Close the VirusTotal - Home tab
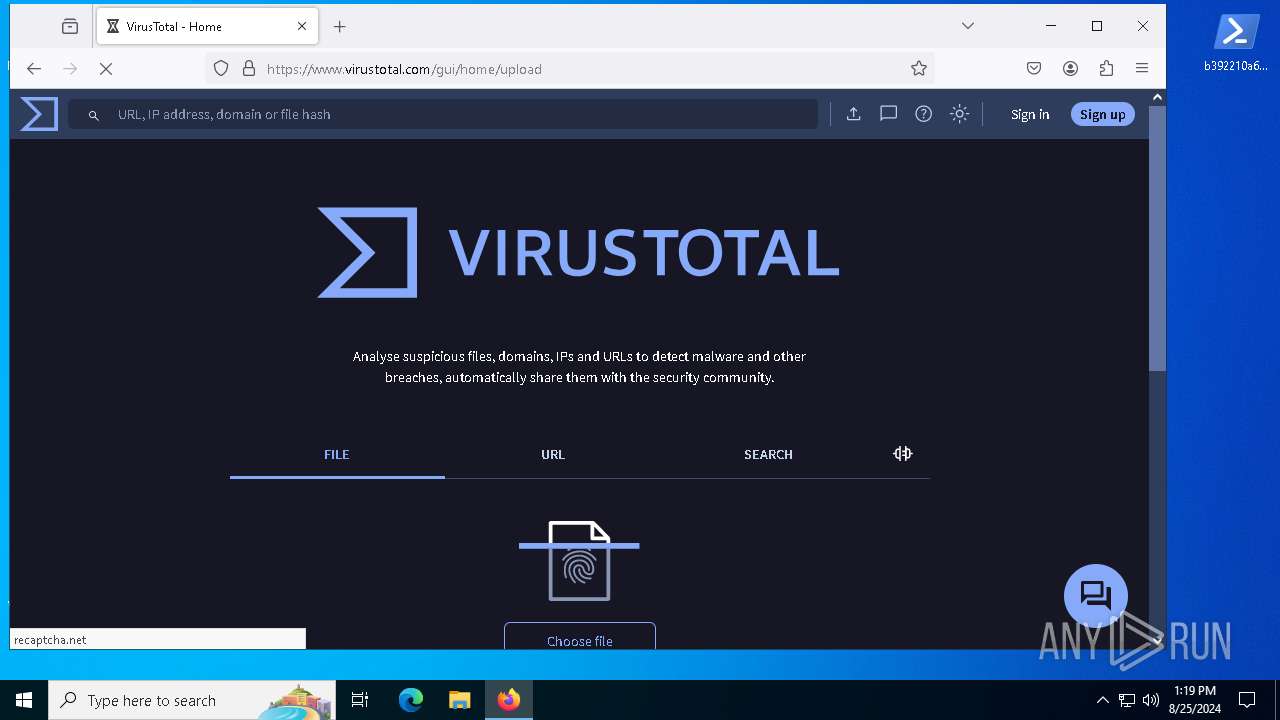Screen dimensions: 1280x720 pos(302,26)
